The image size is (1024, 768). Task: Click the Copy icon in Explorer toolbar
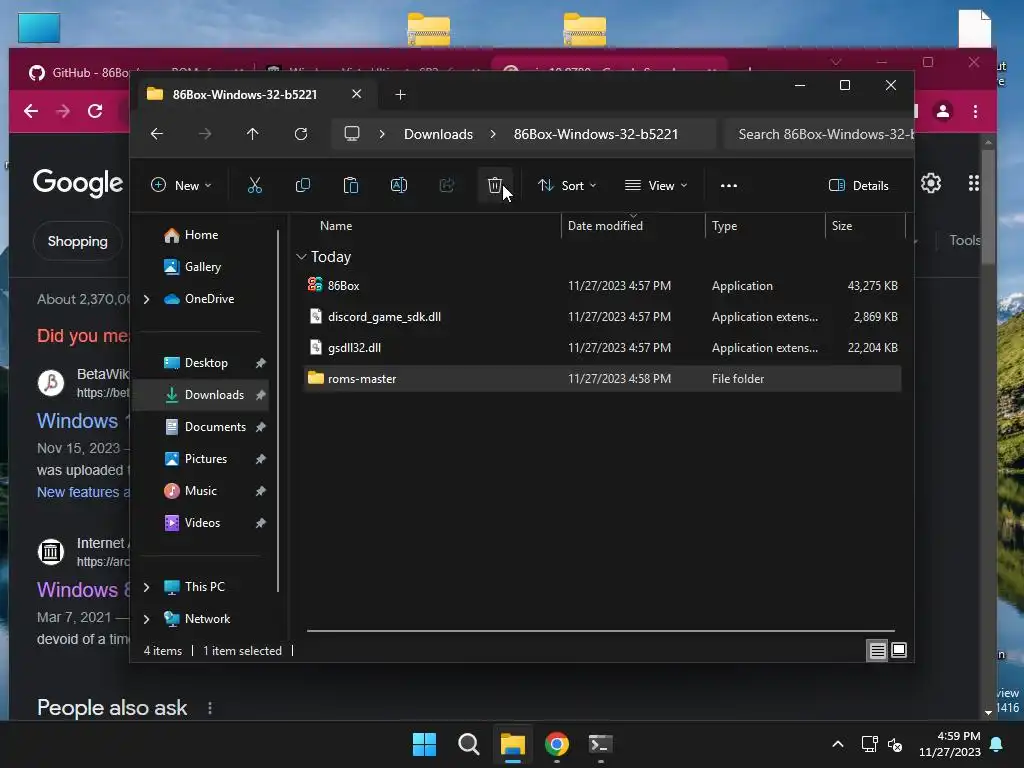tap(302, 185)
